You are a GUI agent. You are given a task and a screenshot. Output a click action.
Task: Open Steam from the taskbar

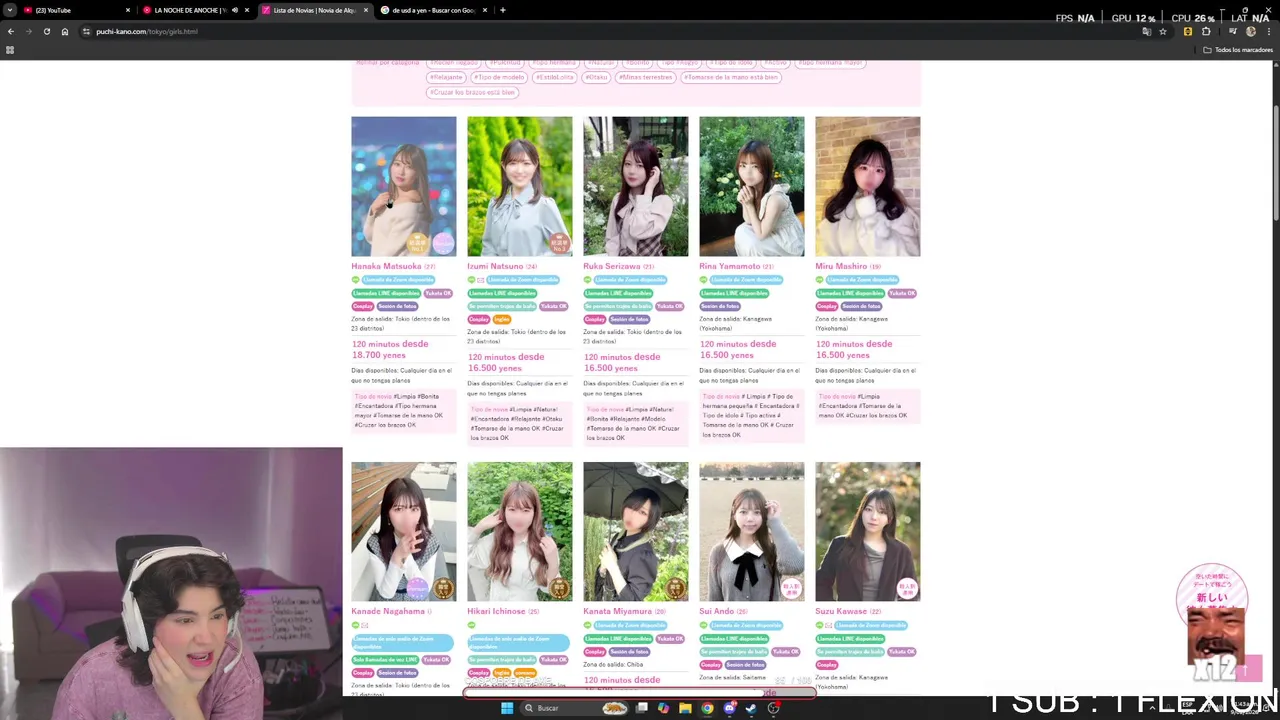[751, 708]
